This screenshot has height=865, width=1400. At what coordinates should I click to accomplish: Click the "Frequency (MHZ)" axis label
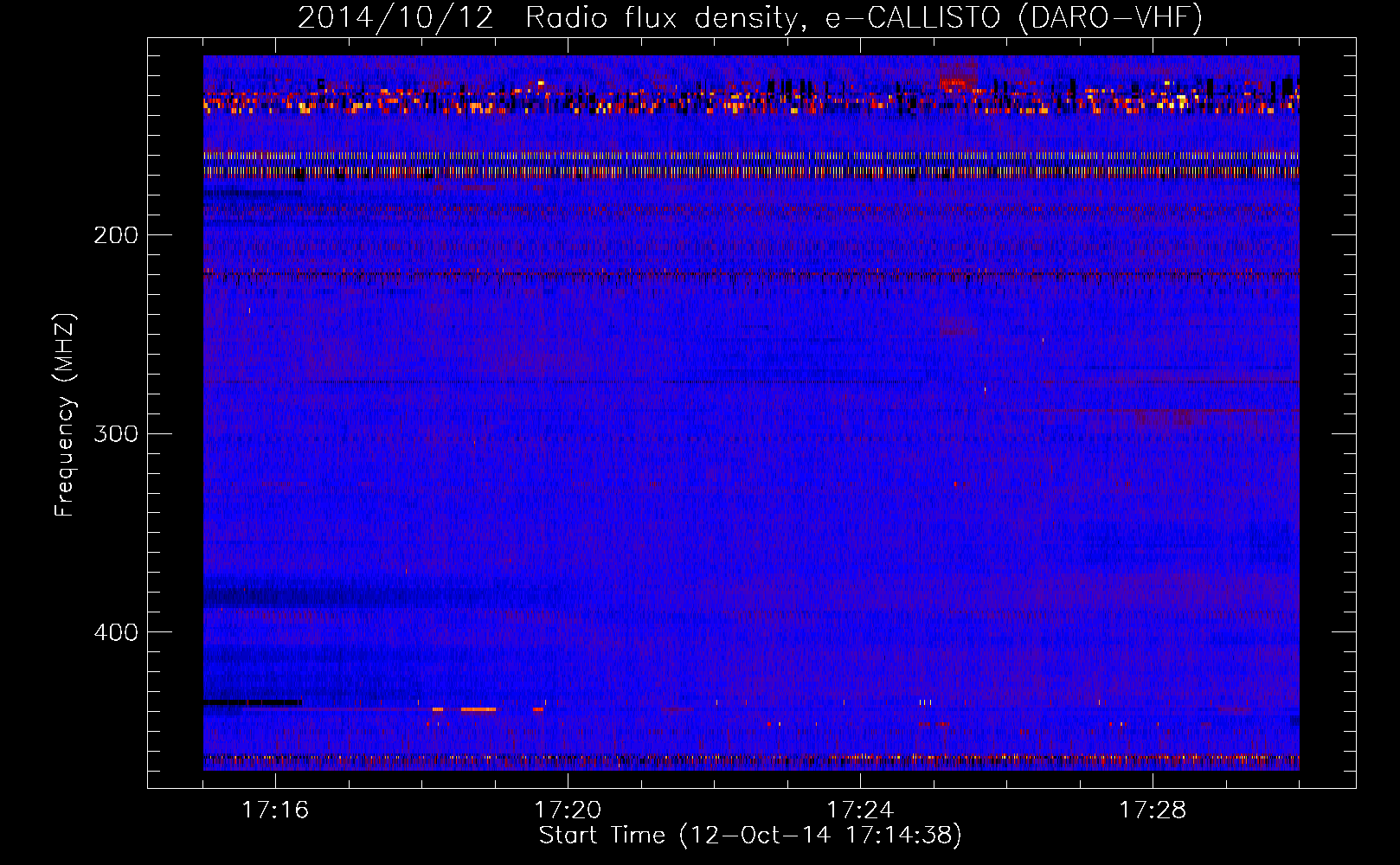pos(65,414)
